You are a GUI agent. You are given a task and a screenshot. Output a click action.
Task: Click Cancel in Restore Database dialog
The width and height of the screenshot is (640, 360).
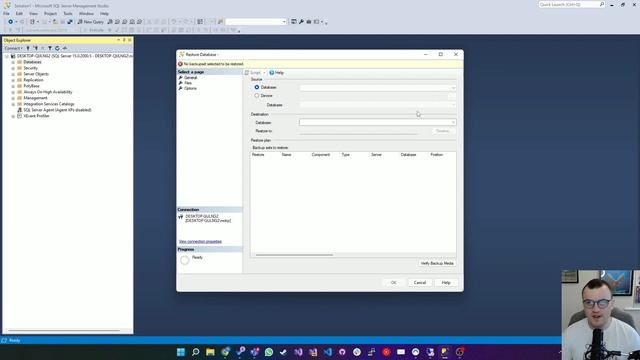[x=420, y=282]
